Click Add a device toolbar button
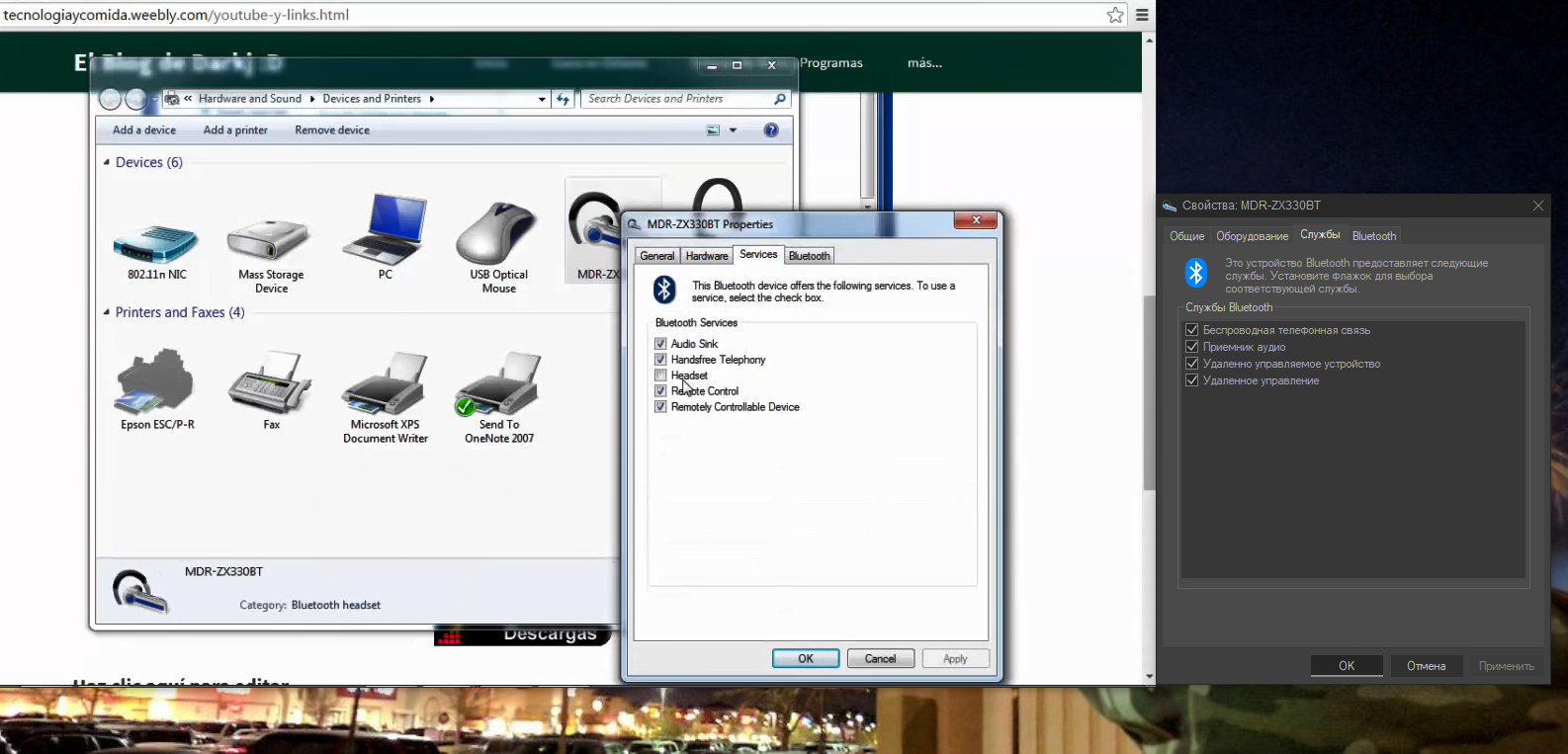 (x=144, y=130)
